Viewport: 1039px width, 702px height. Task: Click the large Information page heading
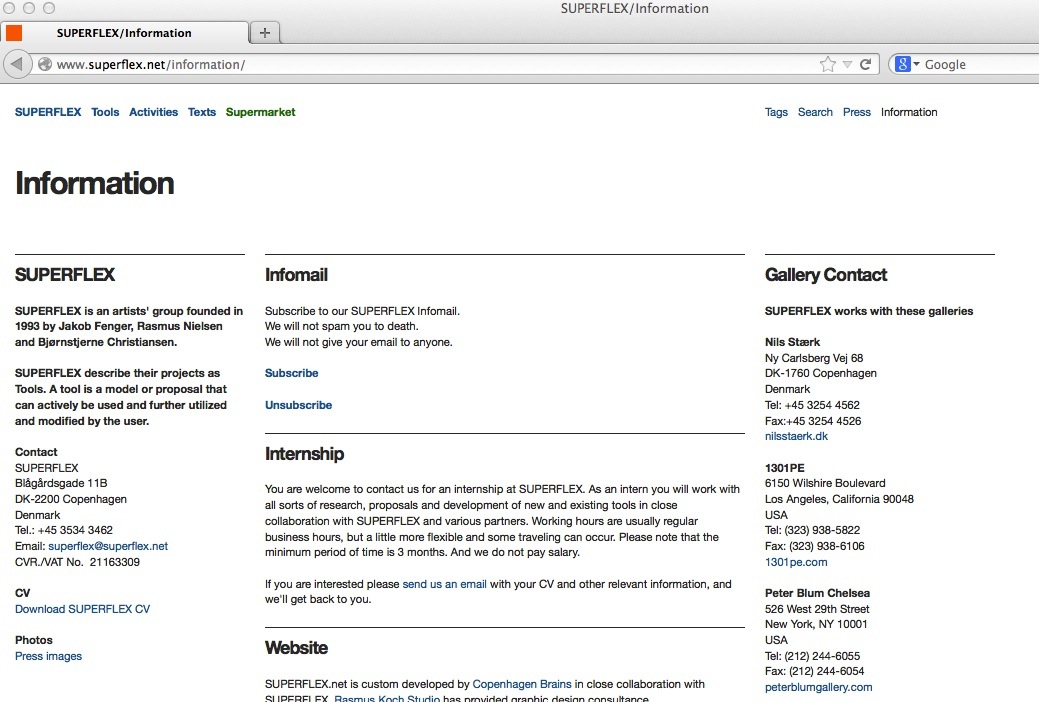point(95,184)
